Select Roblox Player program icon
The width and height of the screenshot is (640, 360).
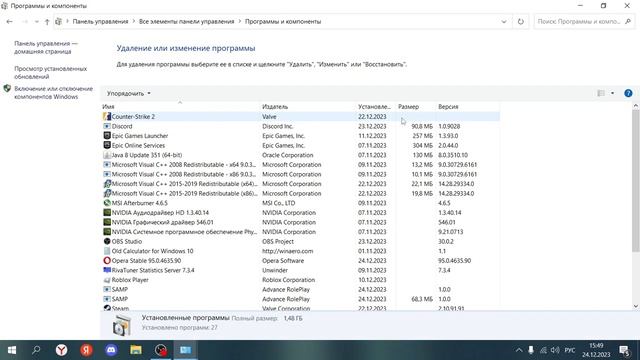pyautogui.click(x=107, y=280)
